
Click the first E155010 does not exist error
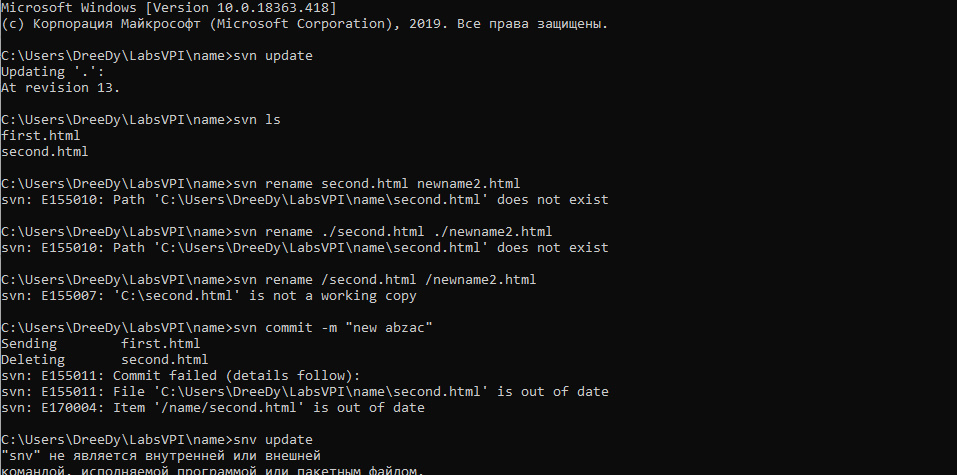pos(305,200)
